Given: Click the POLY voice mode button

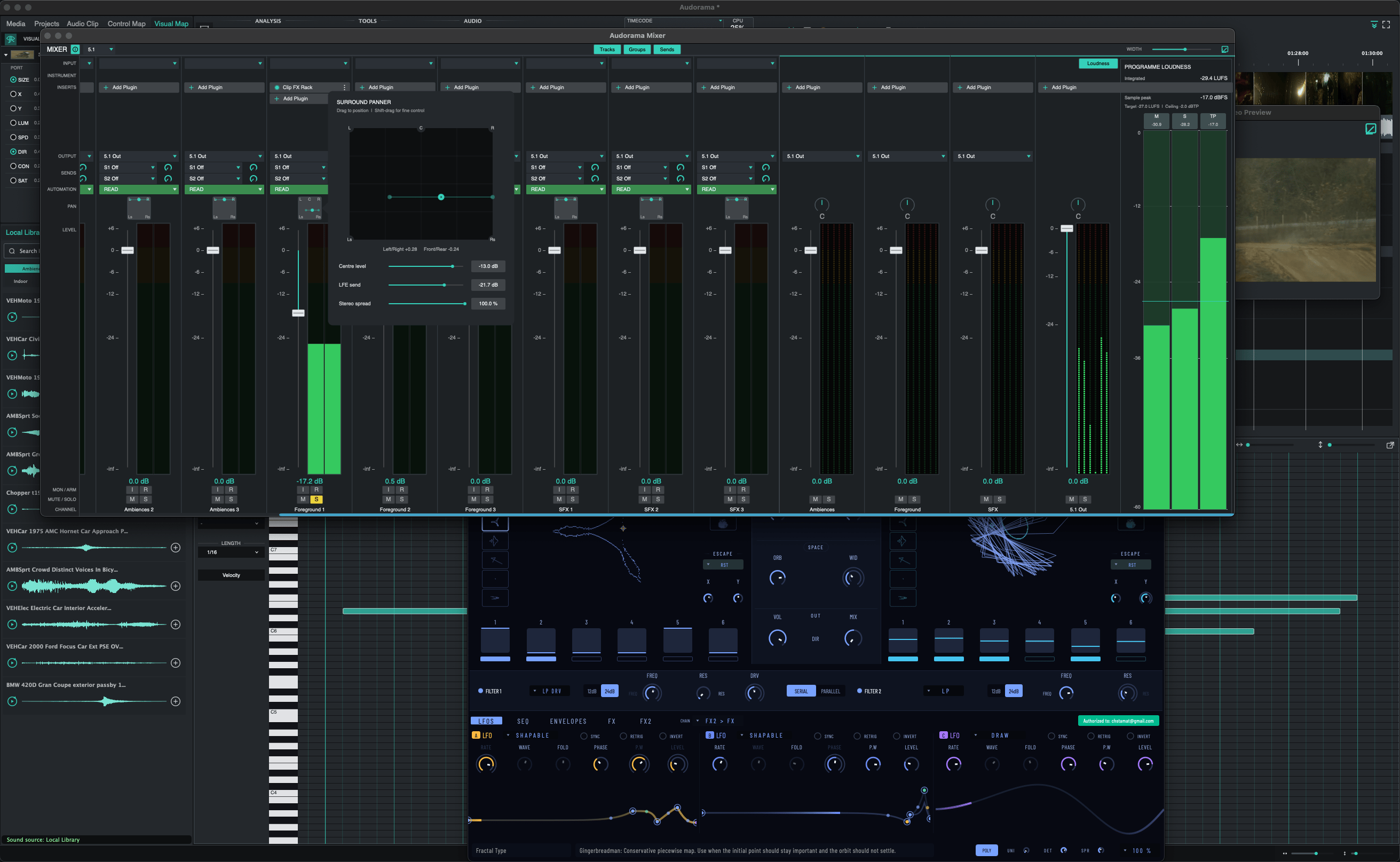Looking at the screenshot, I should coord(987,851).
